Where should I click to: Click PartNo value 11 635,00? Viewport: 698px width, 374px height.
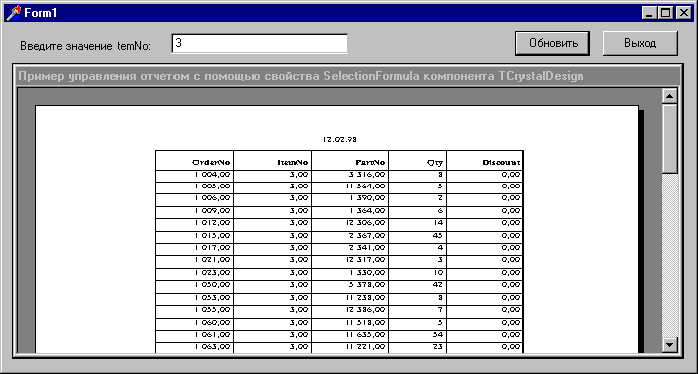[x=366, y=334]
